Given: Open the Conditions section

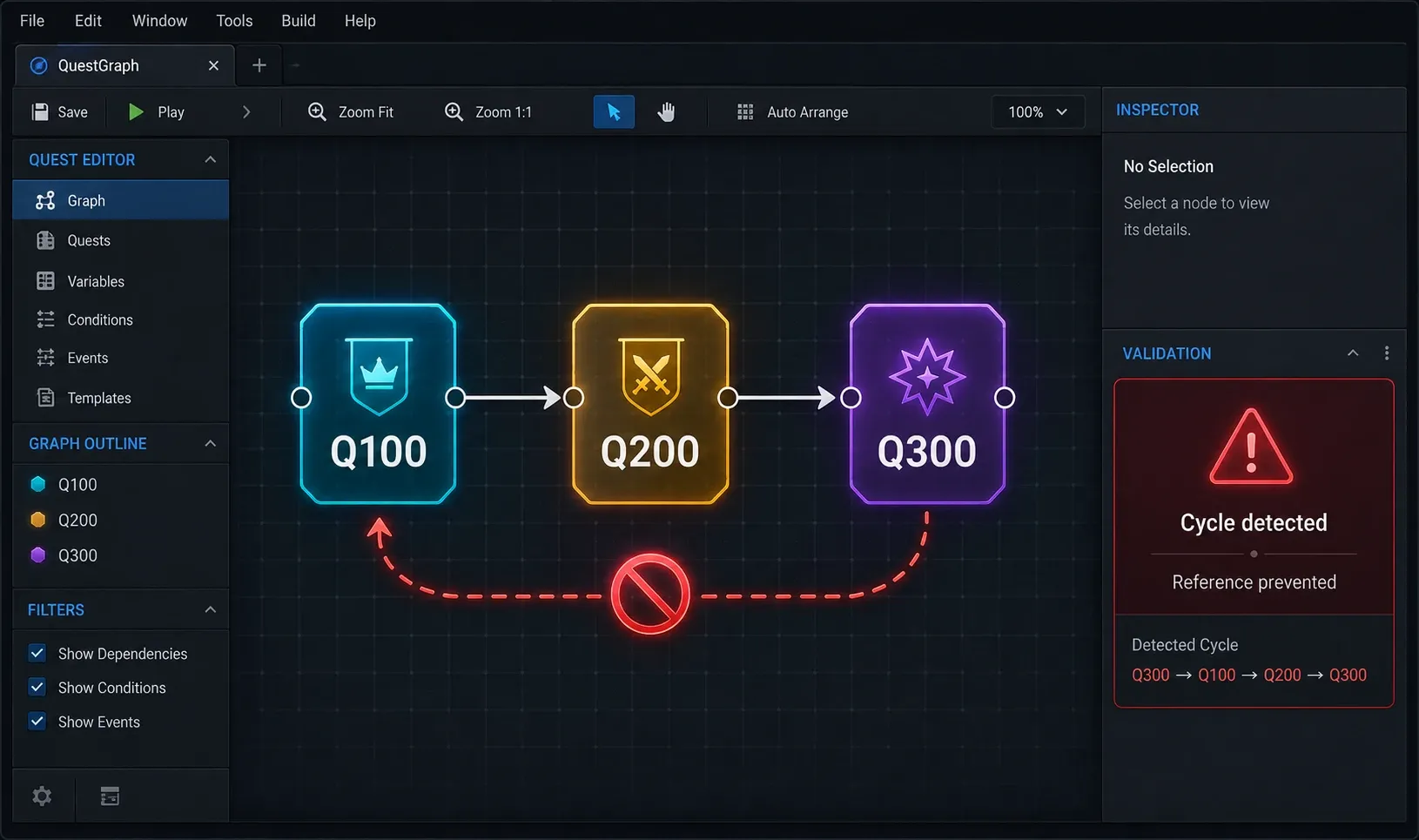Looking at the screenshot, I should pyautogui.click(x=121, y=319).
